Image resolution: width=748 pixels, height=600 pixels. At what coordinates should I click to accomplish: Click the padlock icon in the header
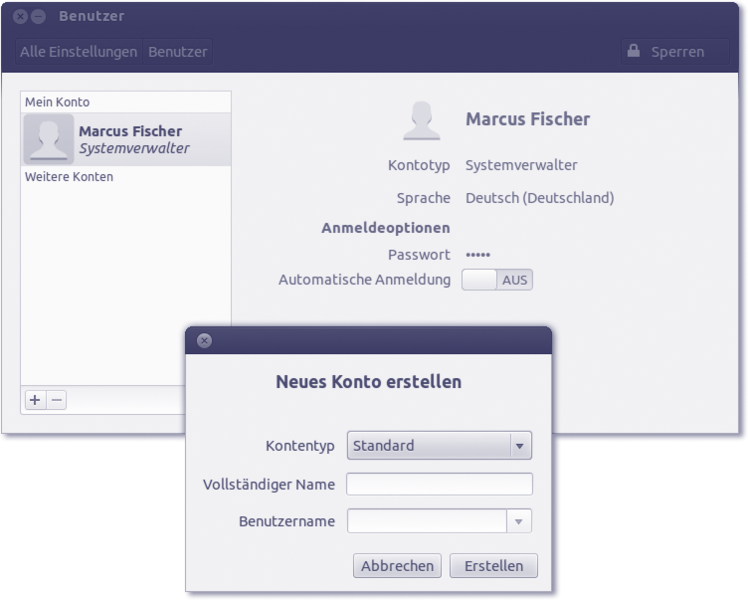pos(633,51)
